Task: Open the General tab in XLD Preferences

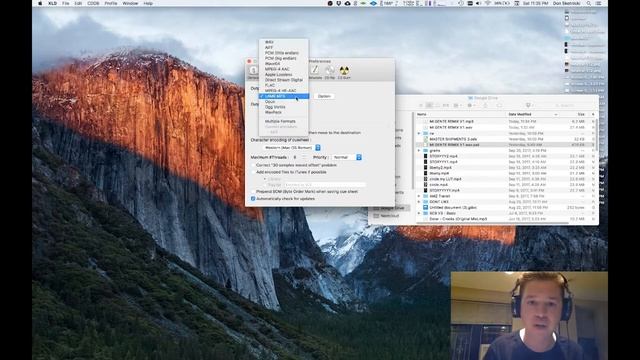Action: 253,72
